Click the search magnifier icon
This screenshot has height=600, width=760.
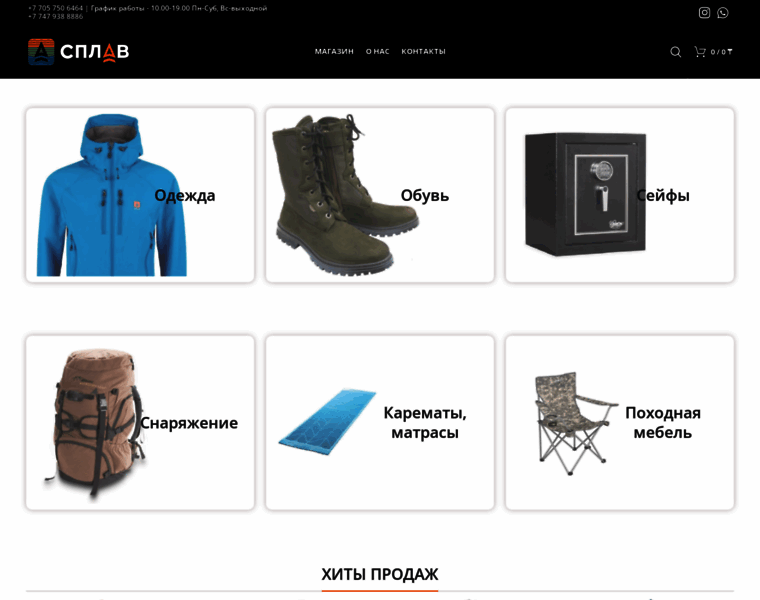click(x=676, y=52)
